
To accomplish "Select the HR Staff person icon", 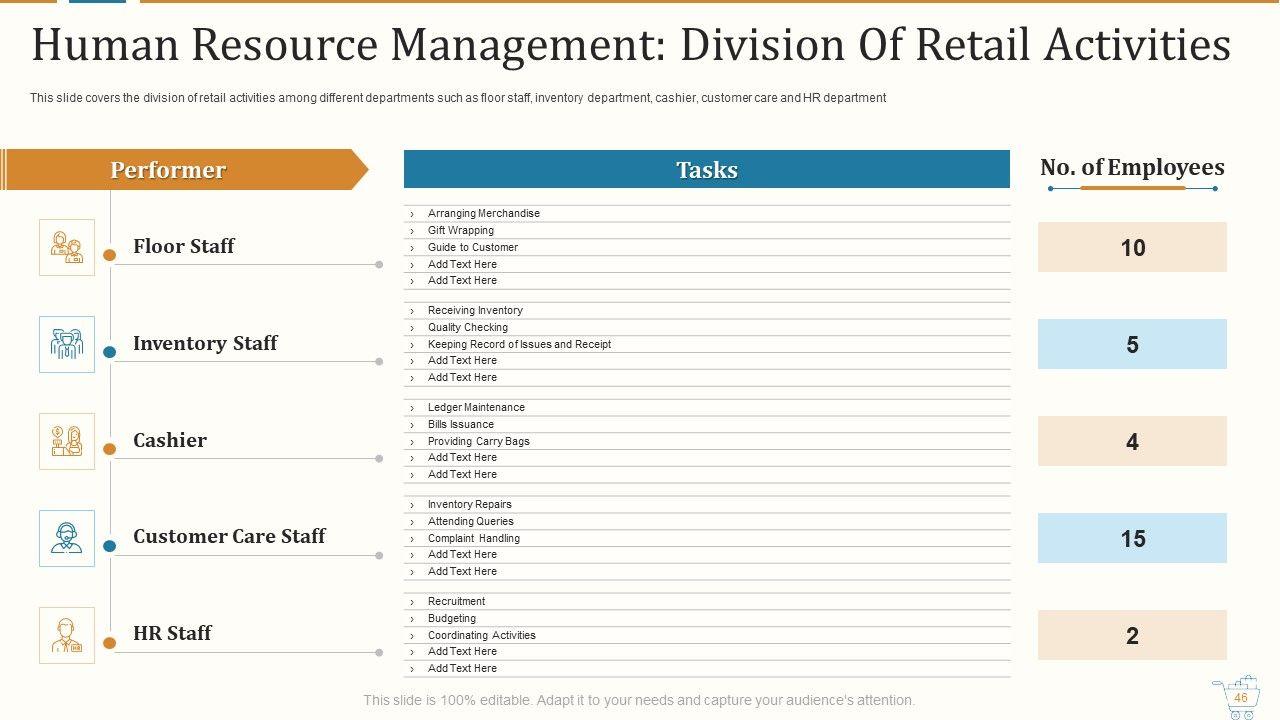I will pyautogui.click(x=67, y=635).
